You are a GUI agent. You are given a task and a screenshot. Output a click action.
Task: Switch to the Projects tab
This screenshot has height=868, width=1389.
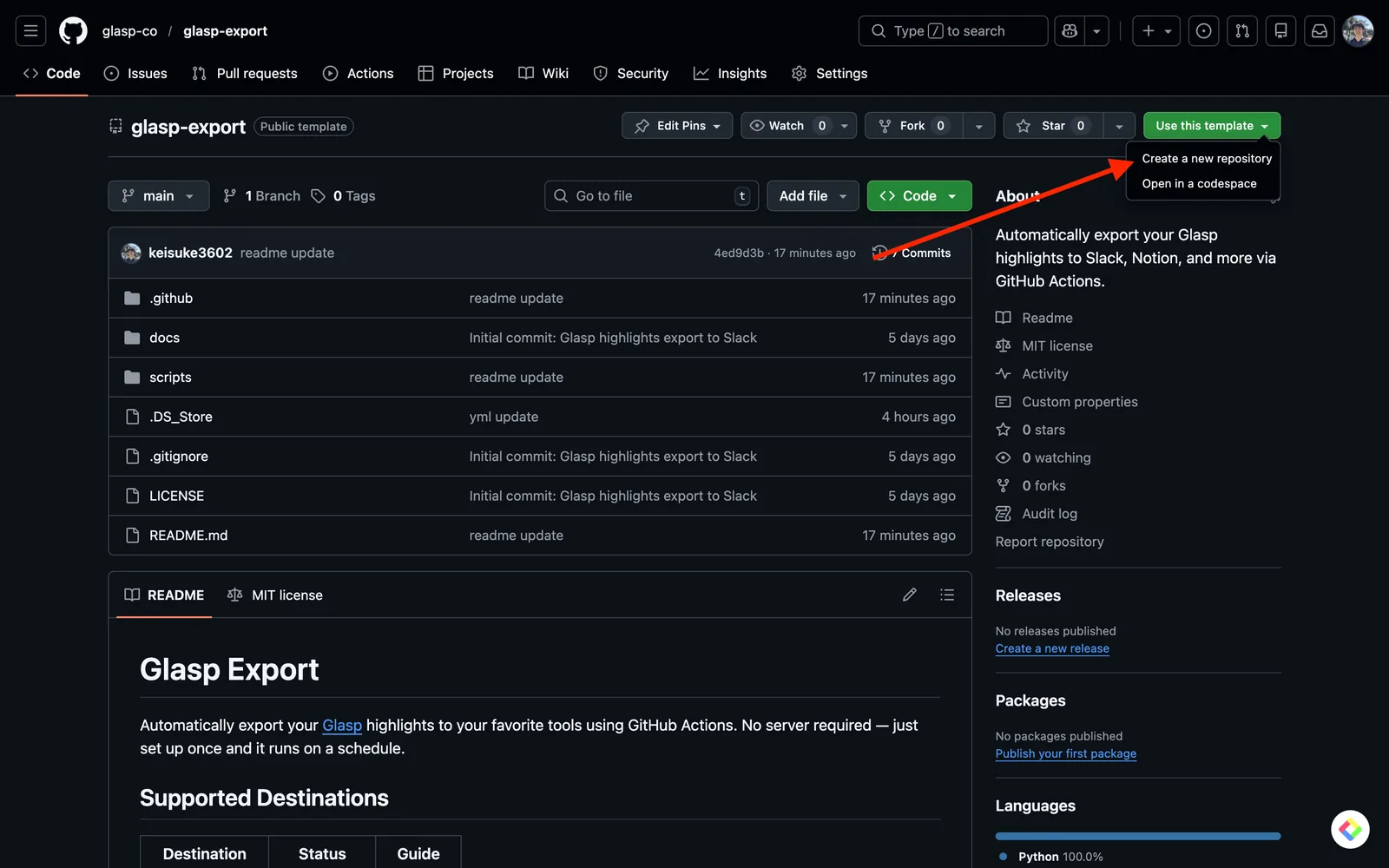[456, 74]
